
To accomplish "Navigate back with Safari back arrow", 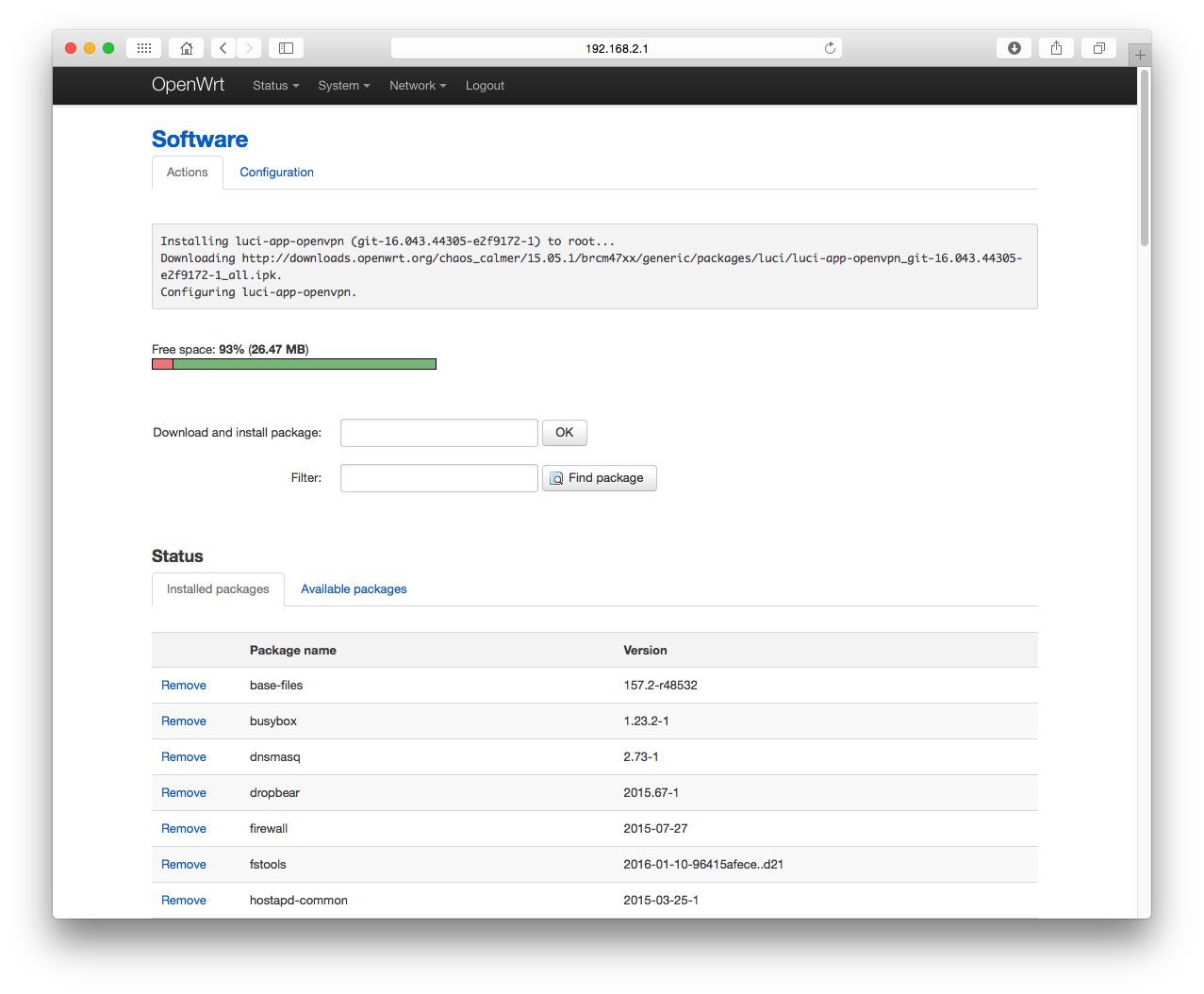I will (x=223, y=48).
